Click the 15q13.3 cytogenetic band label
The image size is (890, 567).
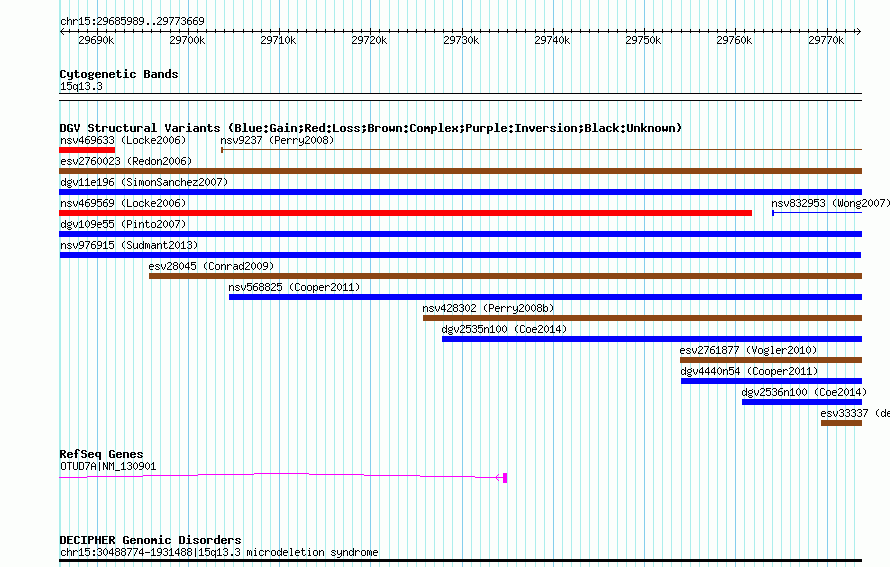(x=81, y=86)
